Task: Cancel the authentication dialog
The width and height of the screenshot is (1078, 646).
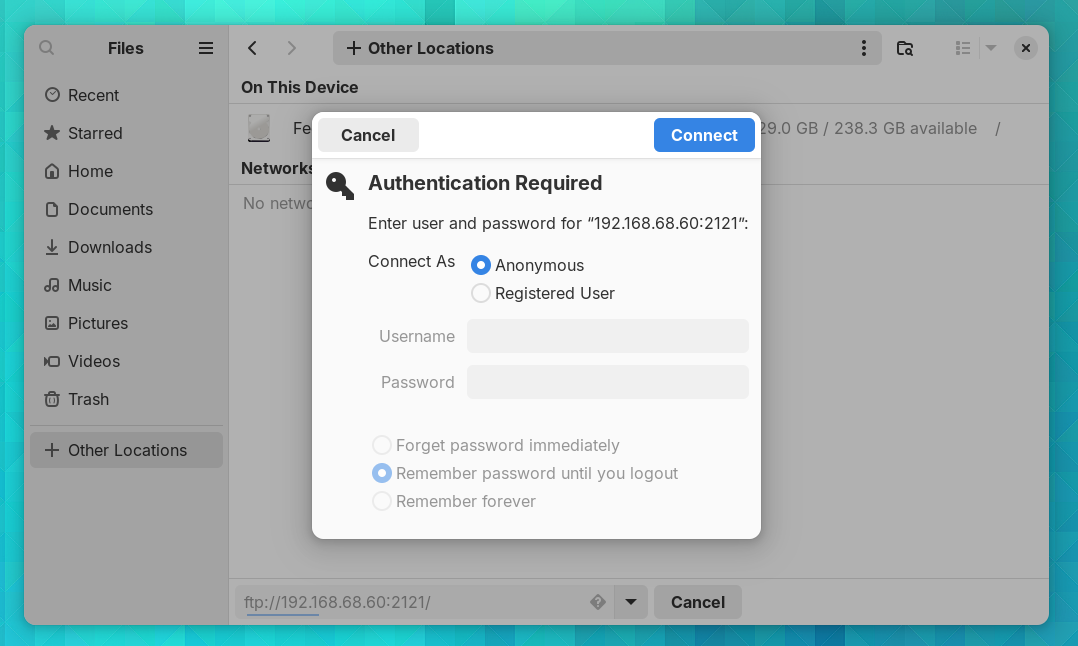Action: pos(368,135)
